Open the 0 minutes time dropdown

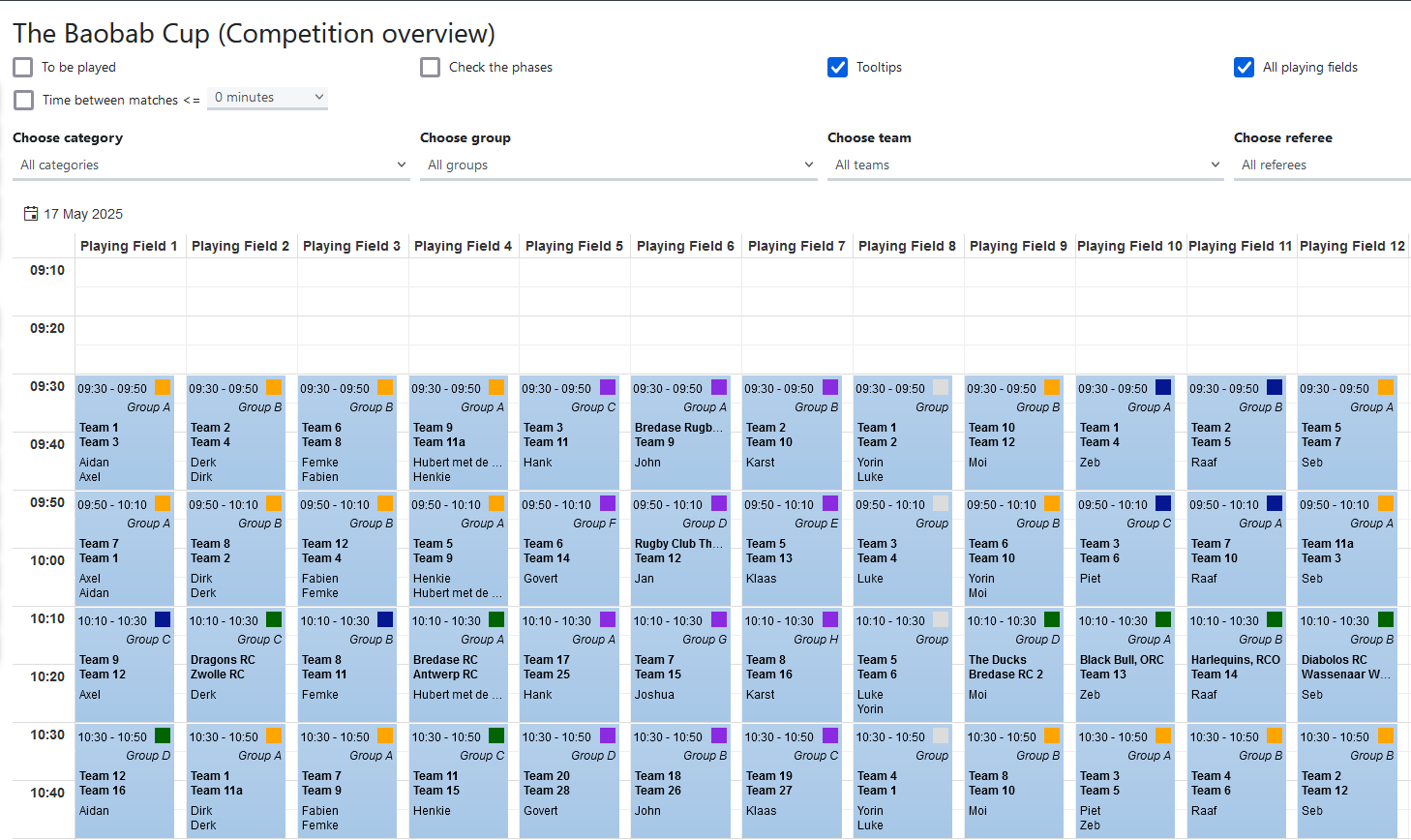(x=268, y=98)
